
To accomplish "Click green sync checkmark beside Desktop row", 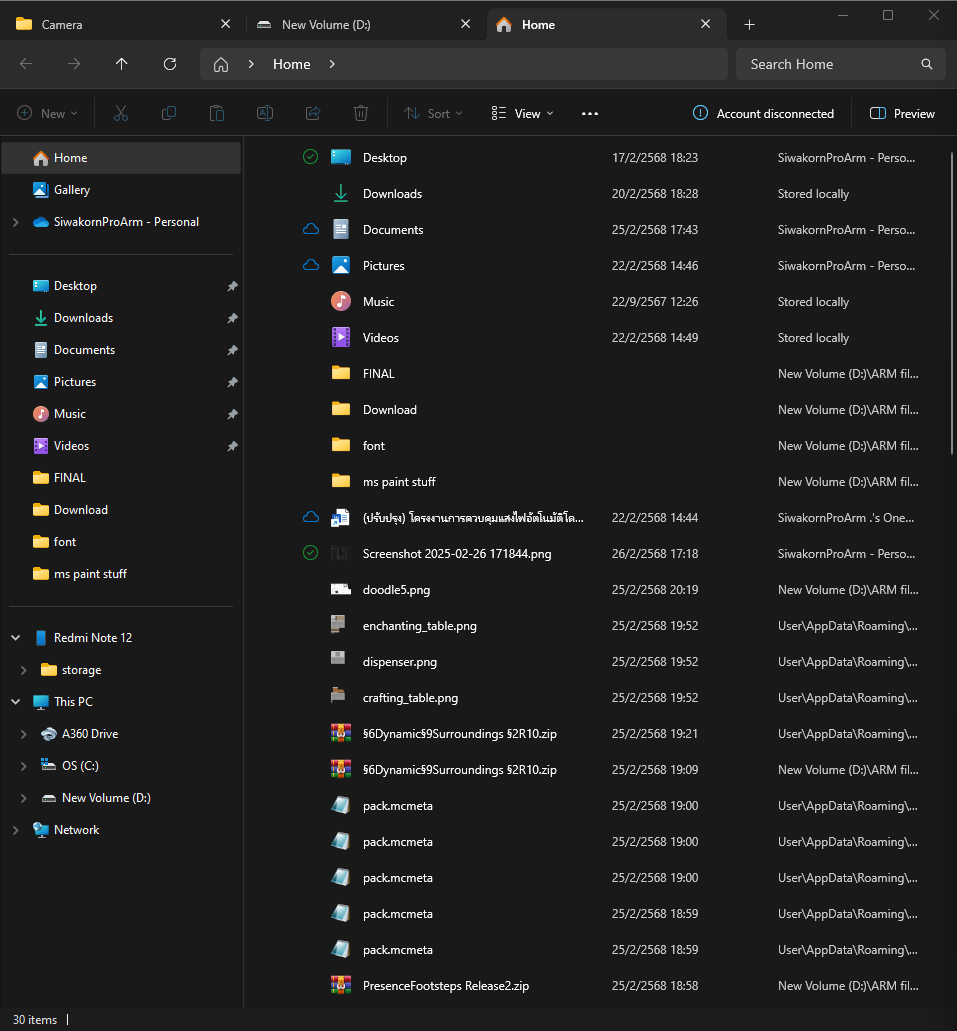I will (x=310, y=156).
